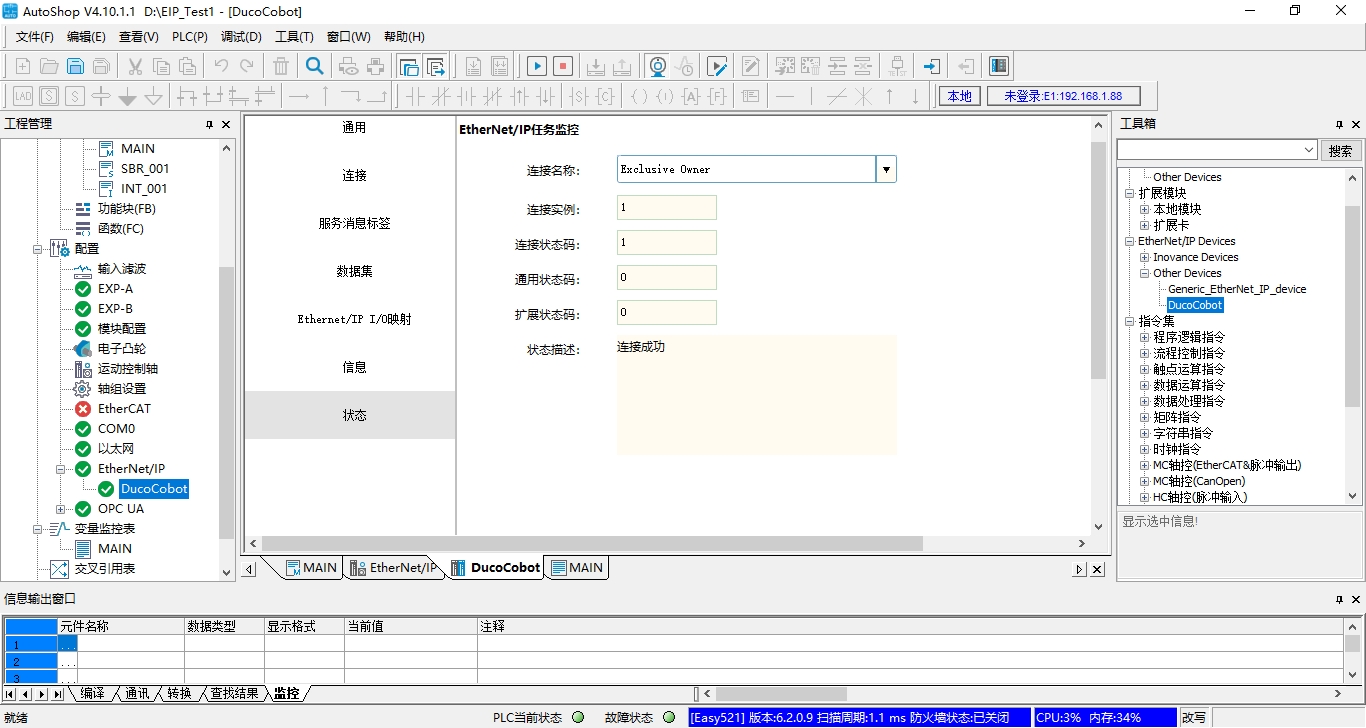Collapse the 配置 tree node
1366x728 pixels.
(x=39, y=248)
